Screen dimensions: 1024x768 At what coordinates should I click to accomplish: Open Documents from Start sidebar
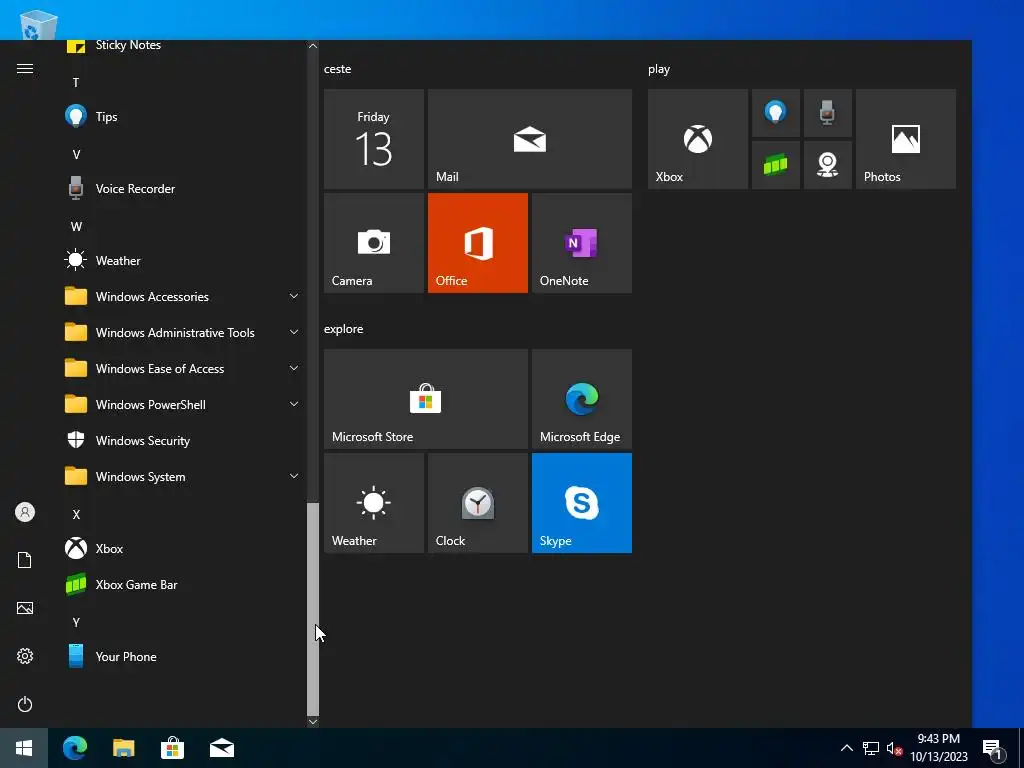[x=25, y=560]
